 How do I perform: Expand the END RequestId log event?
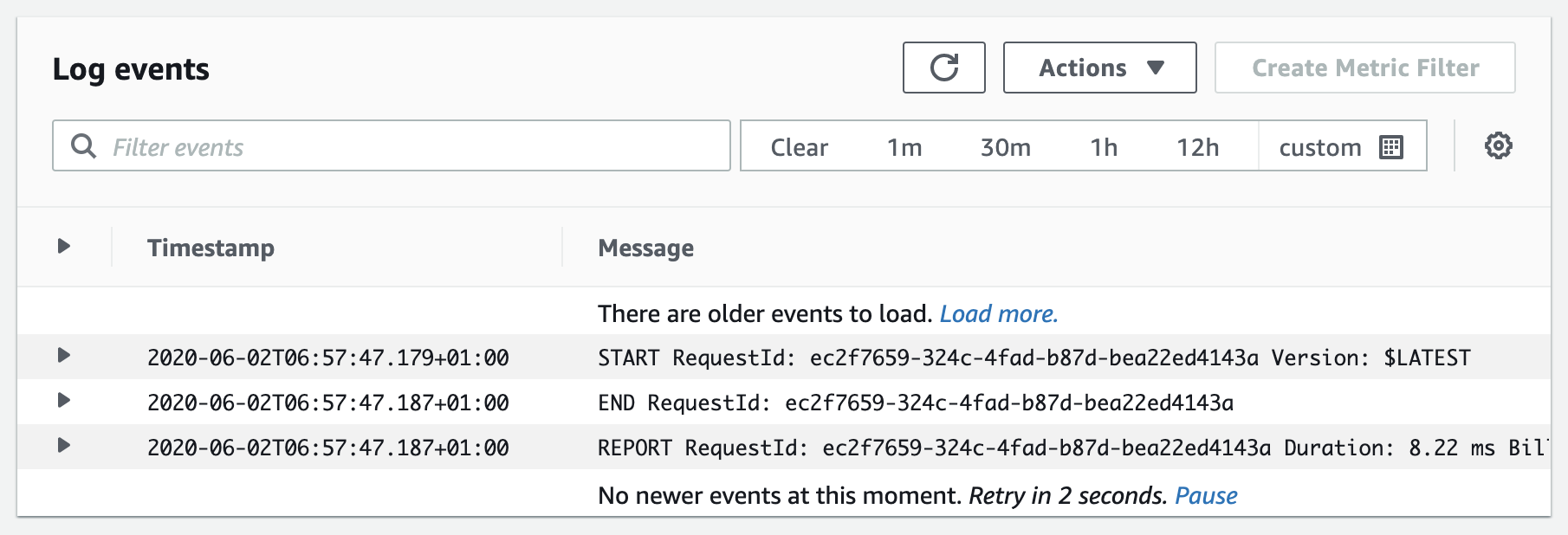coord(63,402)
